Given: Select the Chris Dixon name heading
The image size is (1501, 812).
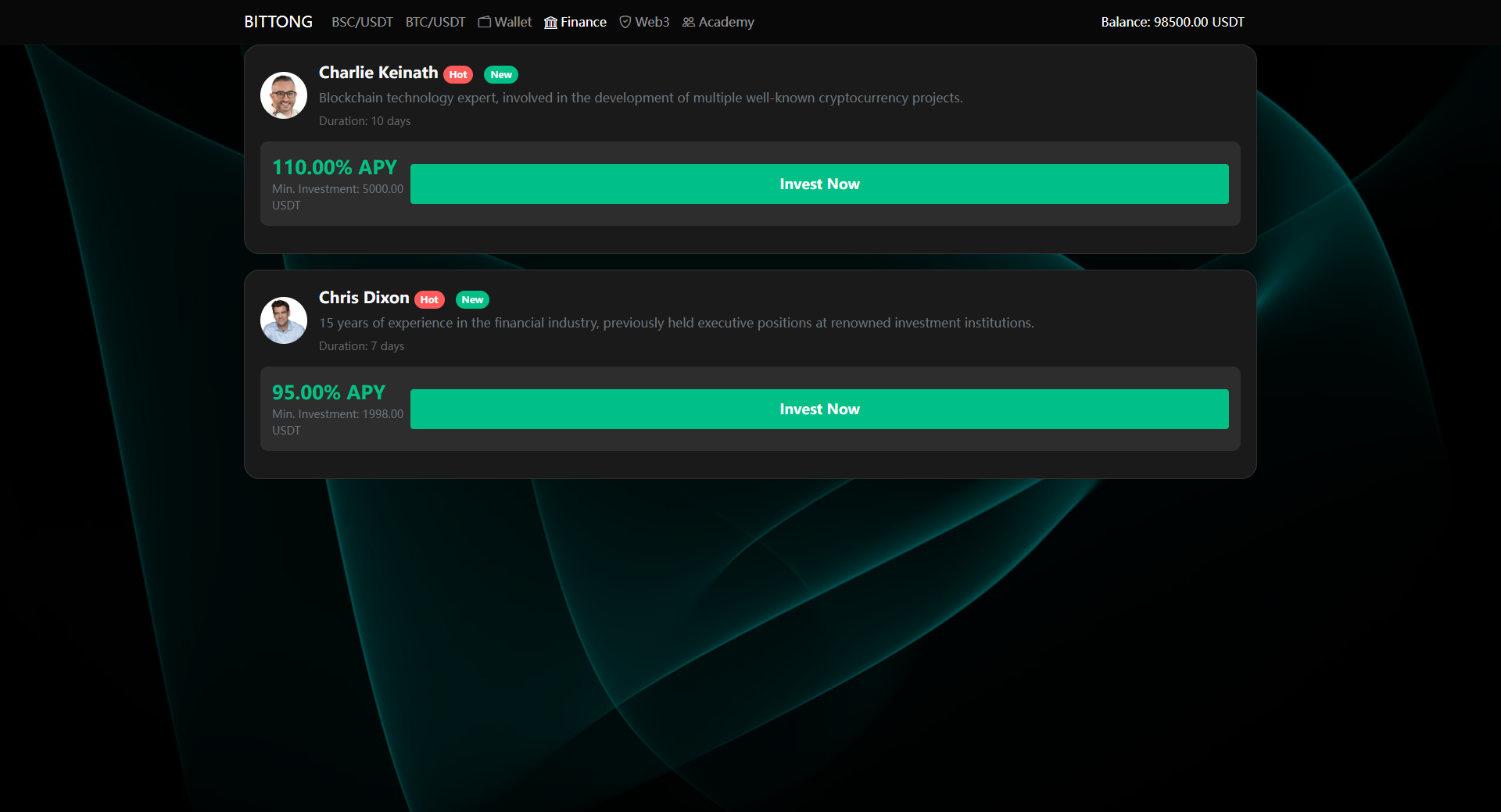Looking at the screenshot, I should tap(364, 298).
